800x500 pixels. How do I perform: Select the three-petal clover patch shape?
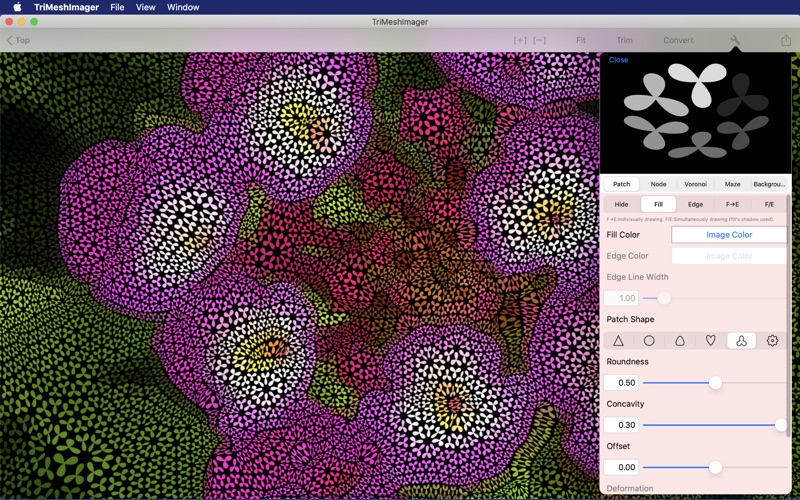pyautogui.click(x=741, y=341)
